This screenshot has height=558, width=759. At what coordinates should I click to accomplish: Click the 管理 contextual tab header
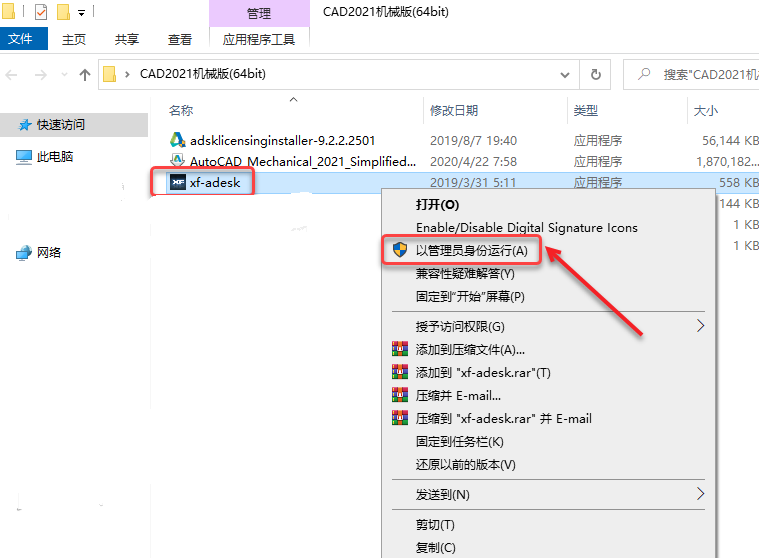point(259,13)
